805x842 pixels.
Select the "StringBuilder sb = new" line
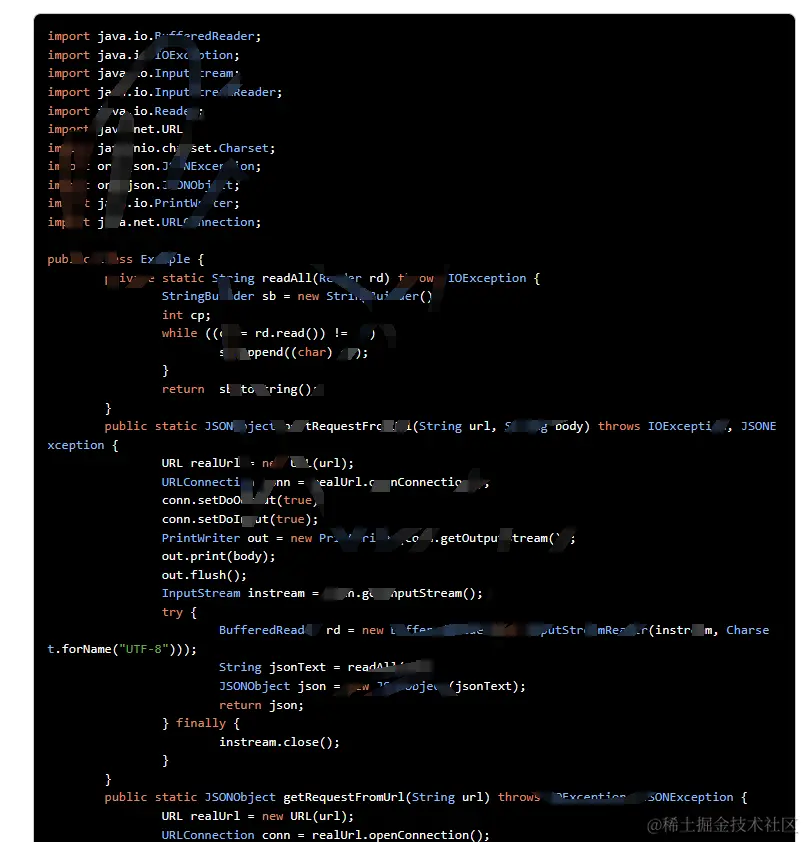coord(297,296)
